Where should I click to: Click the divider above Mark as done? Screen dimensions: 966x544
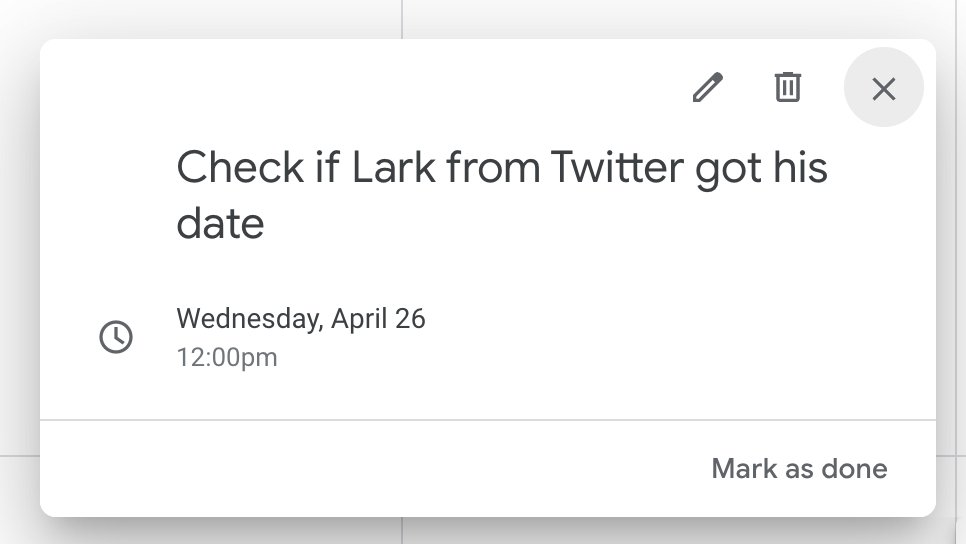pyautogui.click(x=488, y=420)
